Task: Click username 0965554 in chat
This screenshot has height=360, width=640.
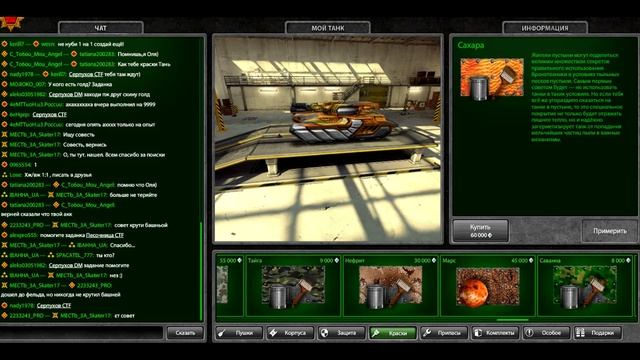Action: tap(20, 165)
